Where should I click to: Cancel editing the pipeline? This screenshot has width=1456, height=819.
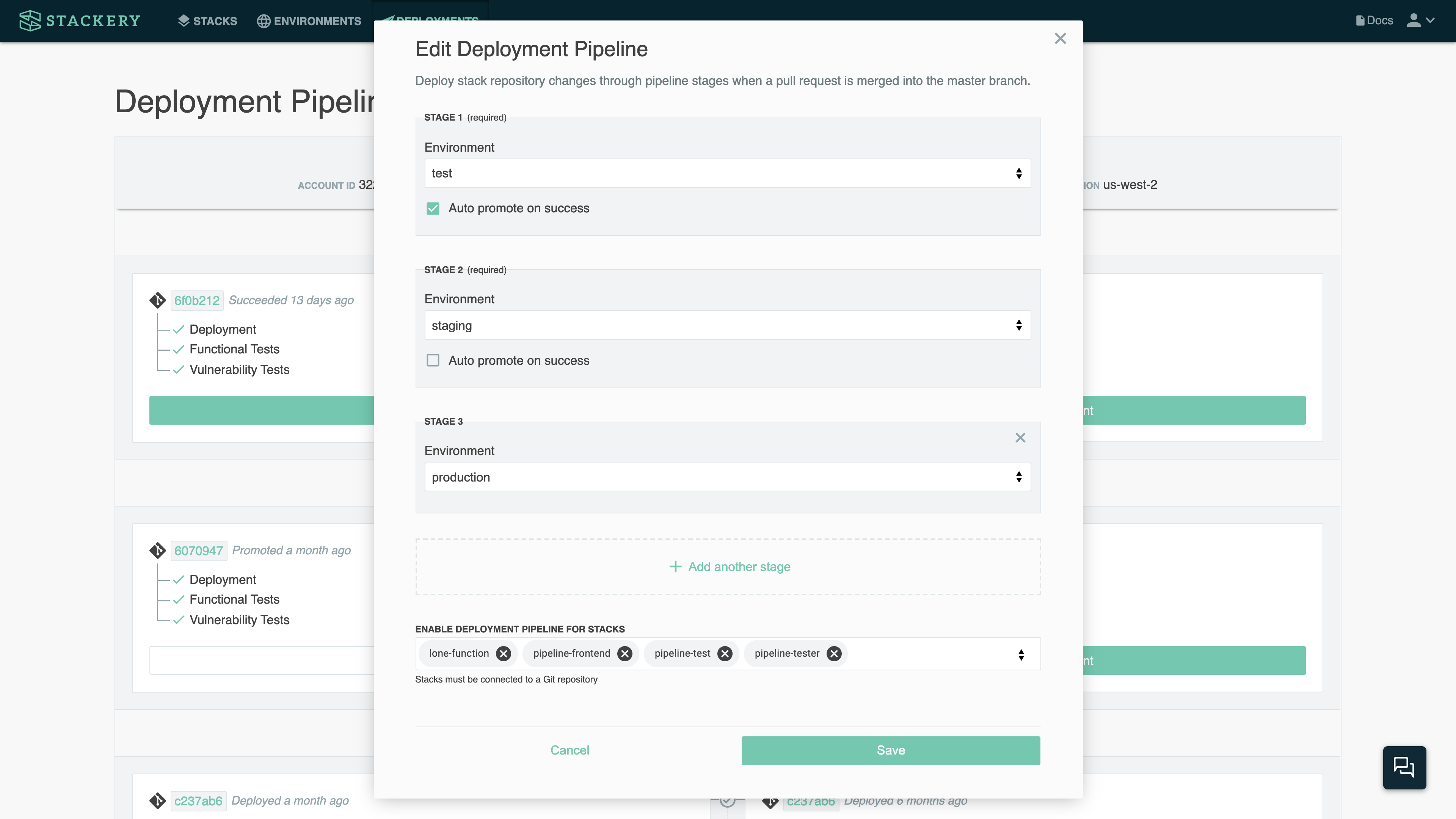coord(570,750)
